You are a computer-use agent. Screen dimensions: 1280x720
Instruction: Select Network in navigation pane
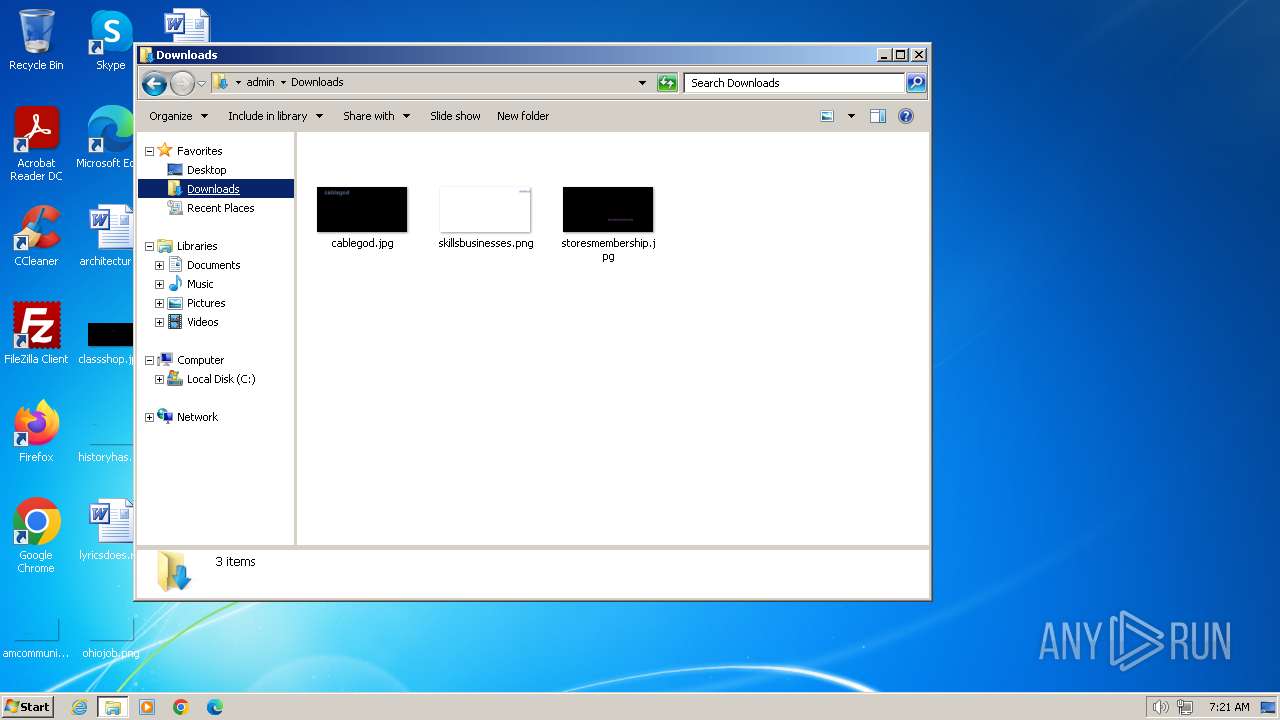coord(197,417)
